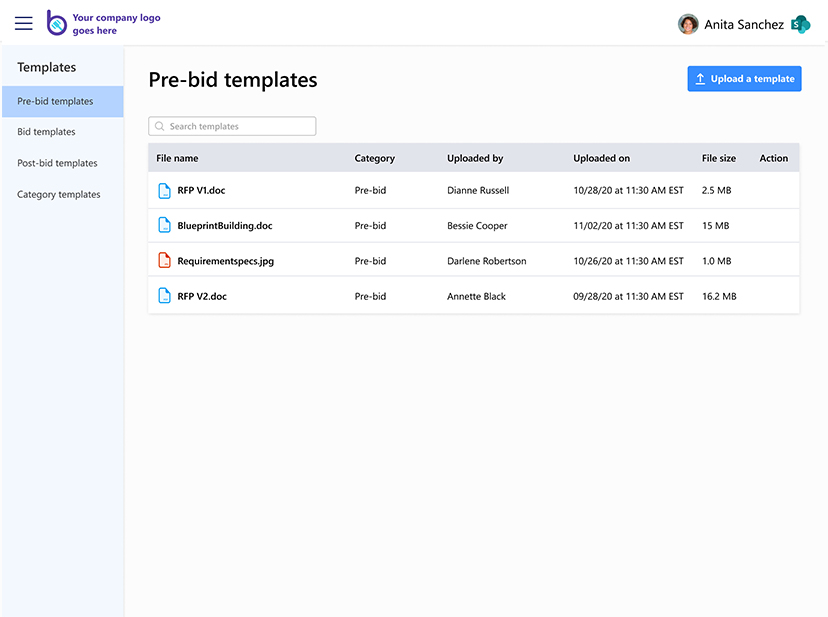Click the RFP V2.doc file icon
Image resolution: width=828 pixels, height=617 pixels.
[165, 296]
